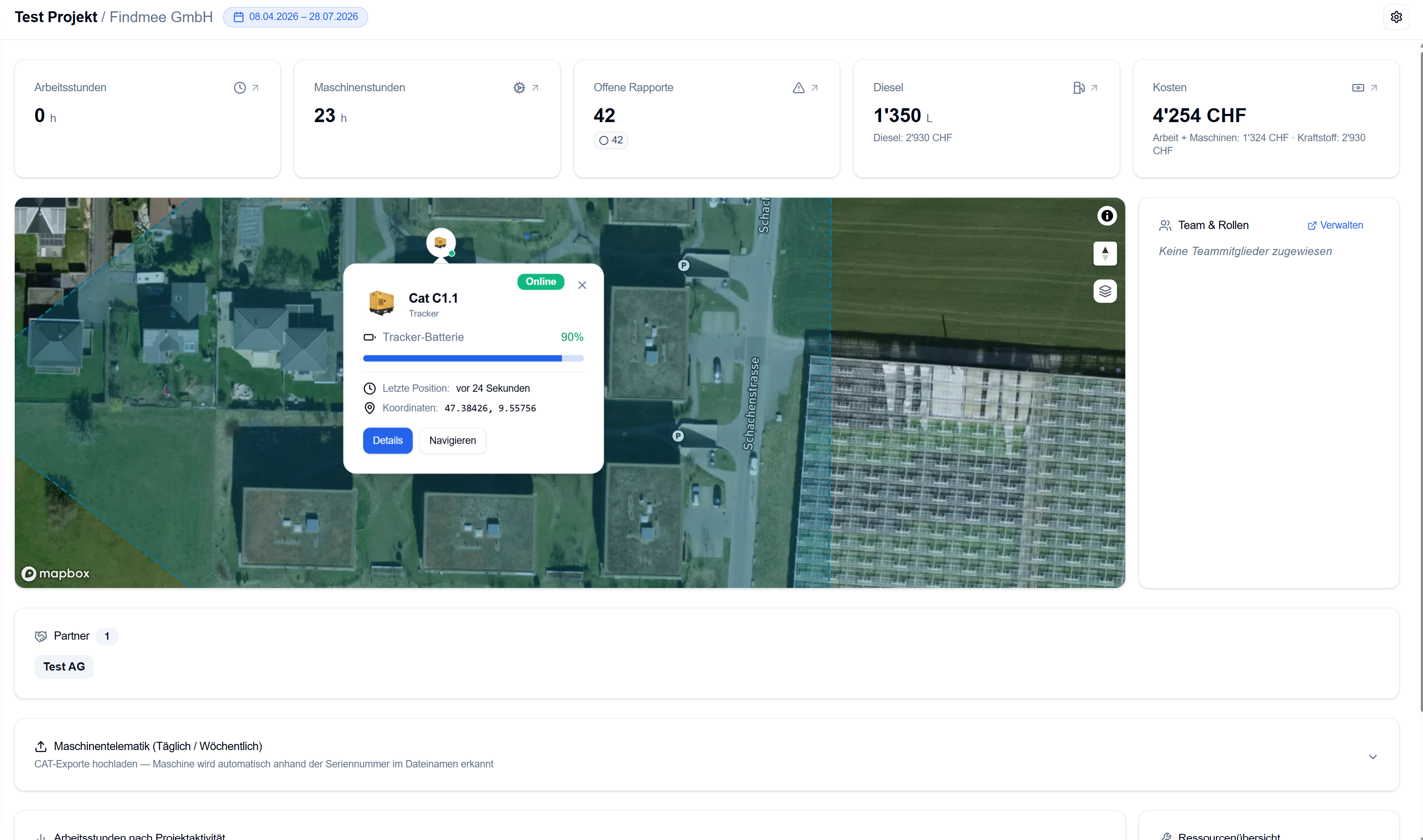Open Diesel card arrow link
1423x840 pixels.
click(1094, 88)
